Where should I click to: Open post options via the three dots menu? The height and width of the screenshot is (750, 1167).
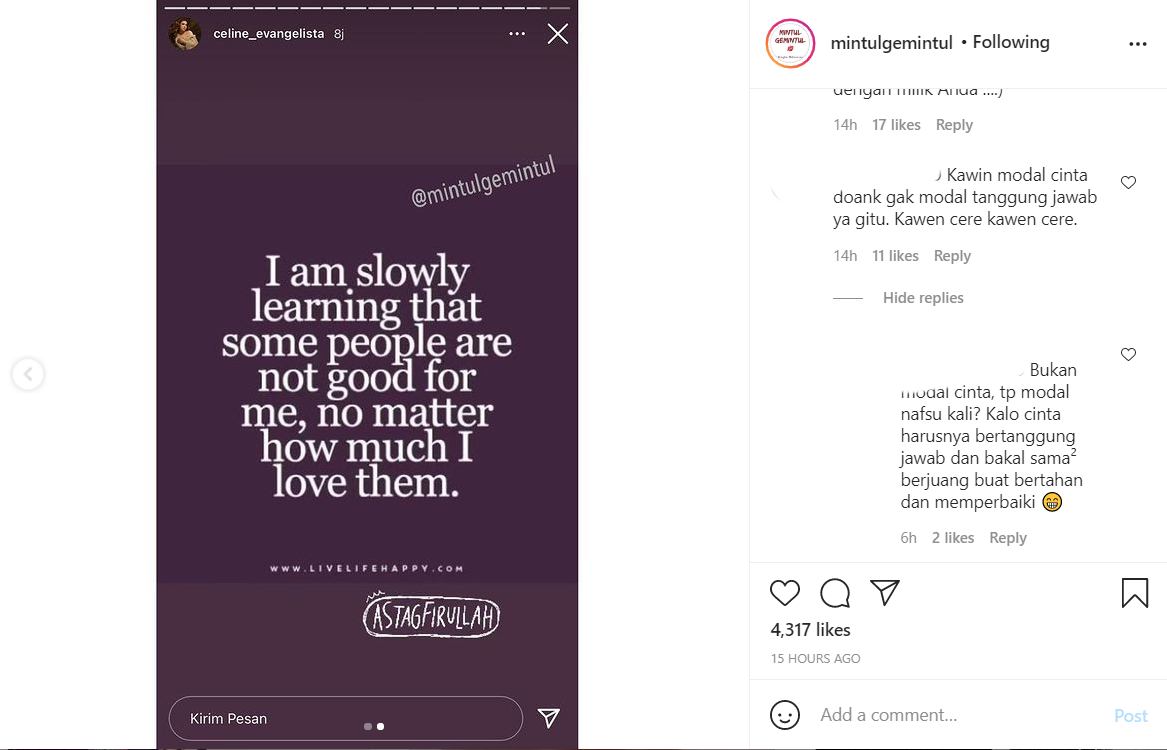[x=1138, y=42]
